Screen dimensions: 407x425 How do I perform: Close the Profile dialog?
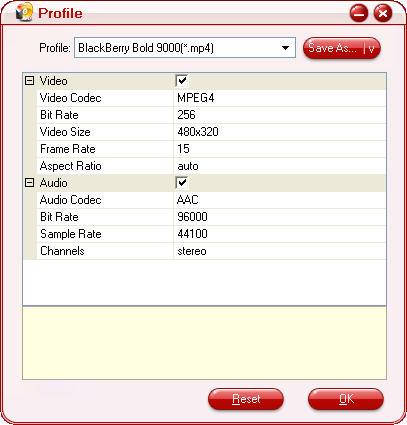[383, 13]
